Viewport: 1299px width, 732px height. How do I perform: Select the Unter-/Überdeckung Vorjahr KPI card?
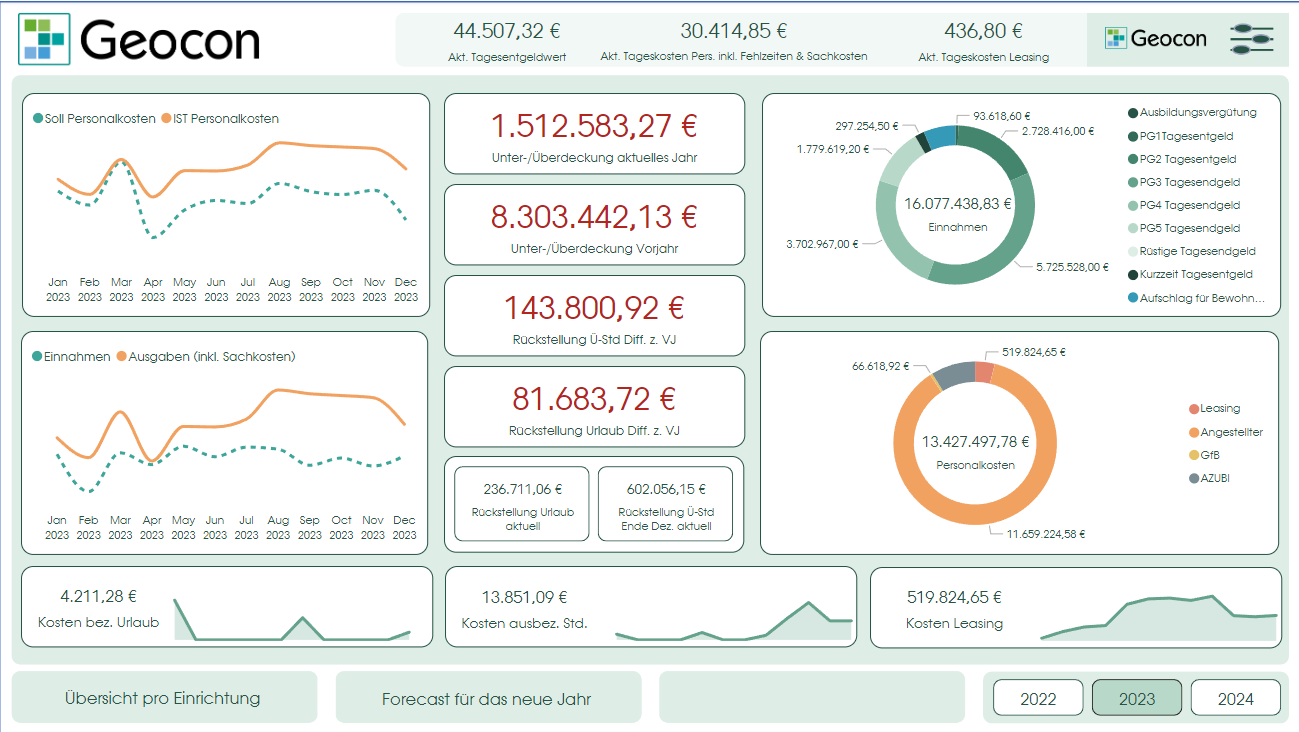tap(594, 225)
